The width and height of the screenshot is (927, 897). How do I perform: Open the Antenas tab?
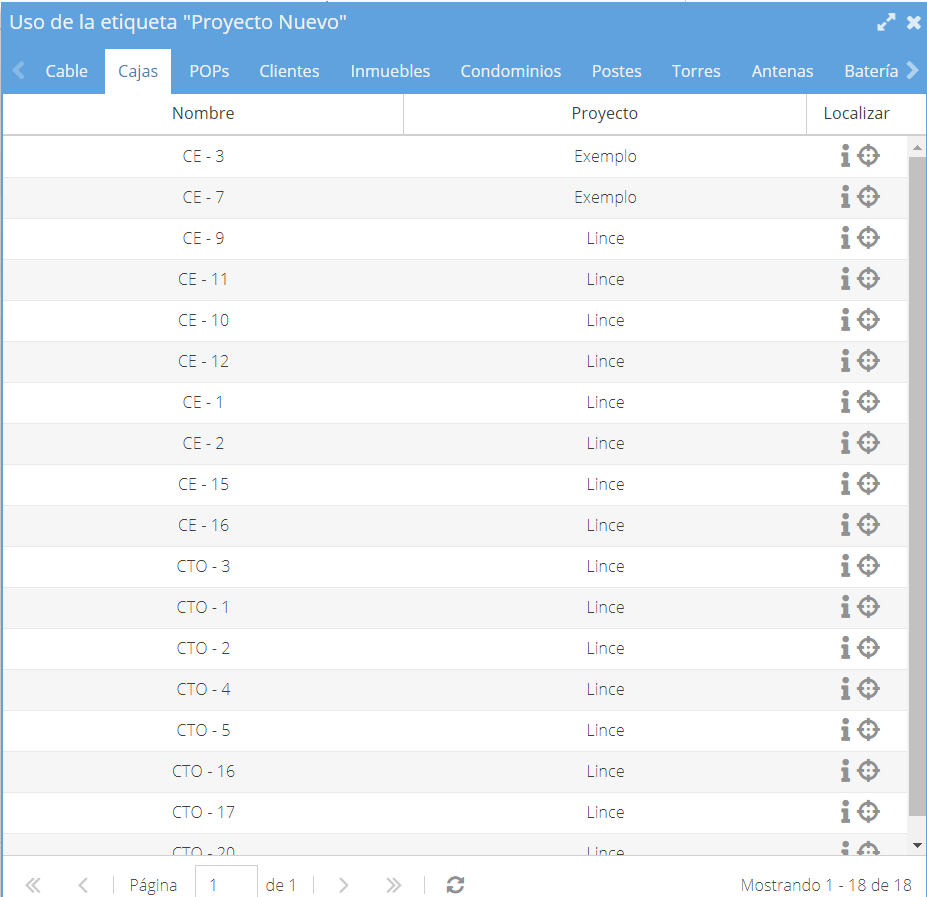782,71
